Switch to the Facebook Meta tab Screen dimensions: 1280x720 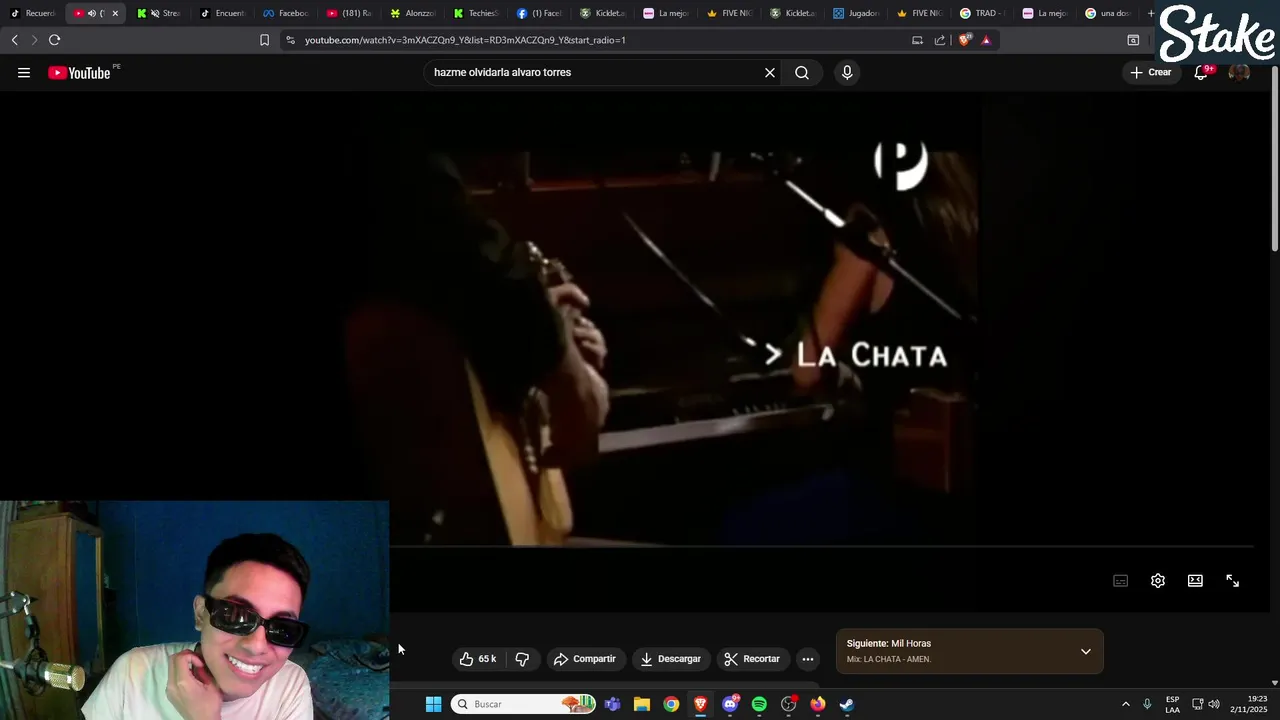[x=285, y=13]
